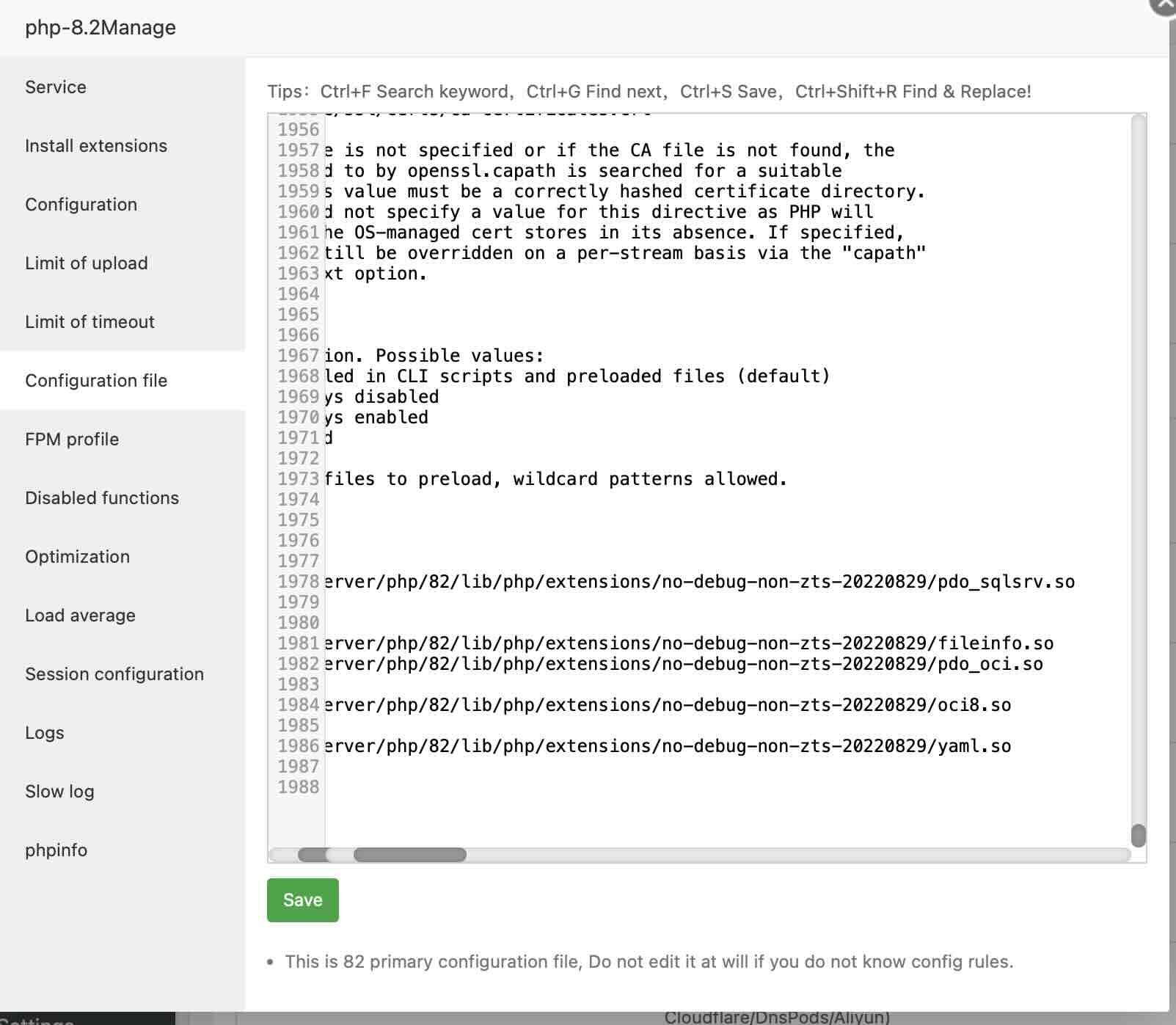Open the Slow log section
Viewport: 1176px width, 1025px height.
click(x=59, y=792)
